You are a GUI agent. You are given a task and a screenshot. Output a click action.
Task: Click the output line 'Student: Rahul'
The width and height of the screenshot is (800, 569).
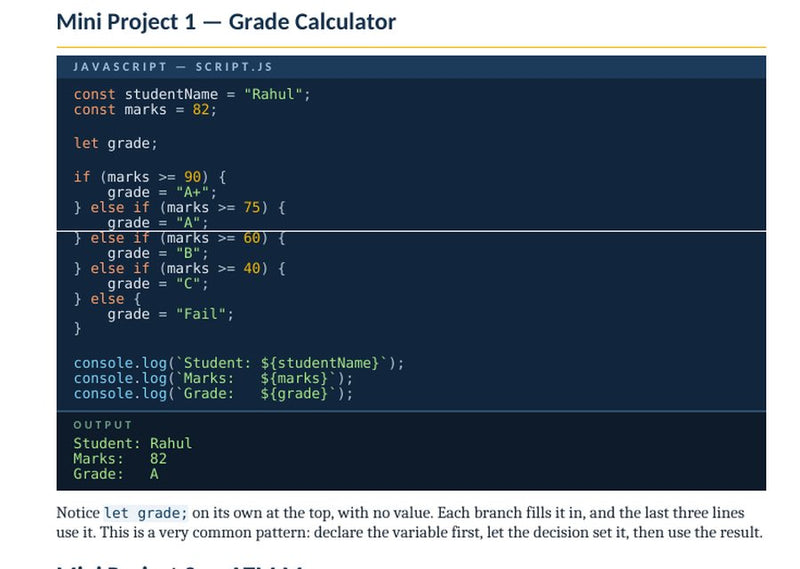pos(133,443)
